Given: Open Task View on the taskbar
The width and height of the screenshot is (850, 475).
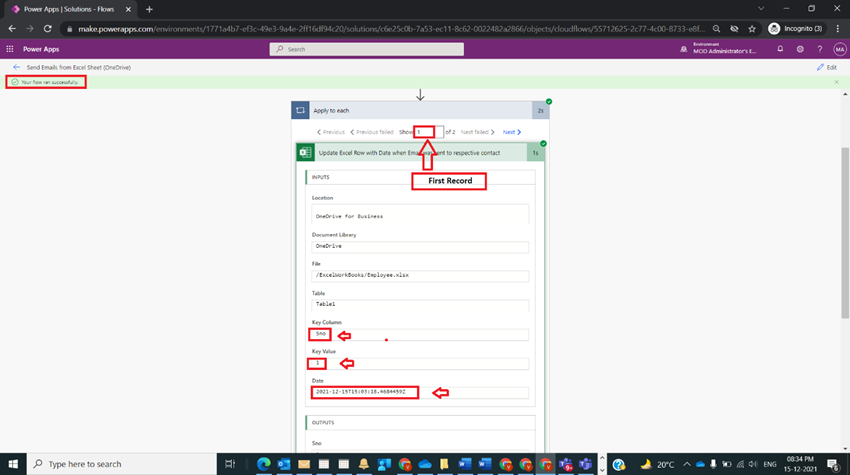Looking at the screenshot, I should [230, 464].
